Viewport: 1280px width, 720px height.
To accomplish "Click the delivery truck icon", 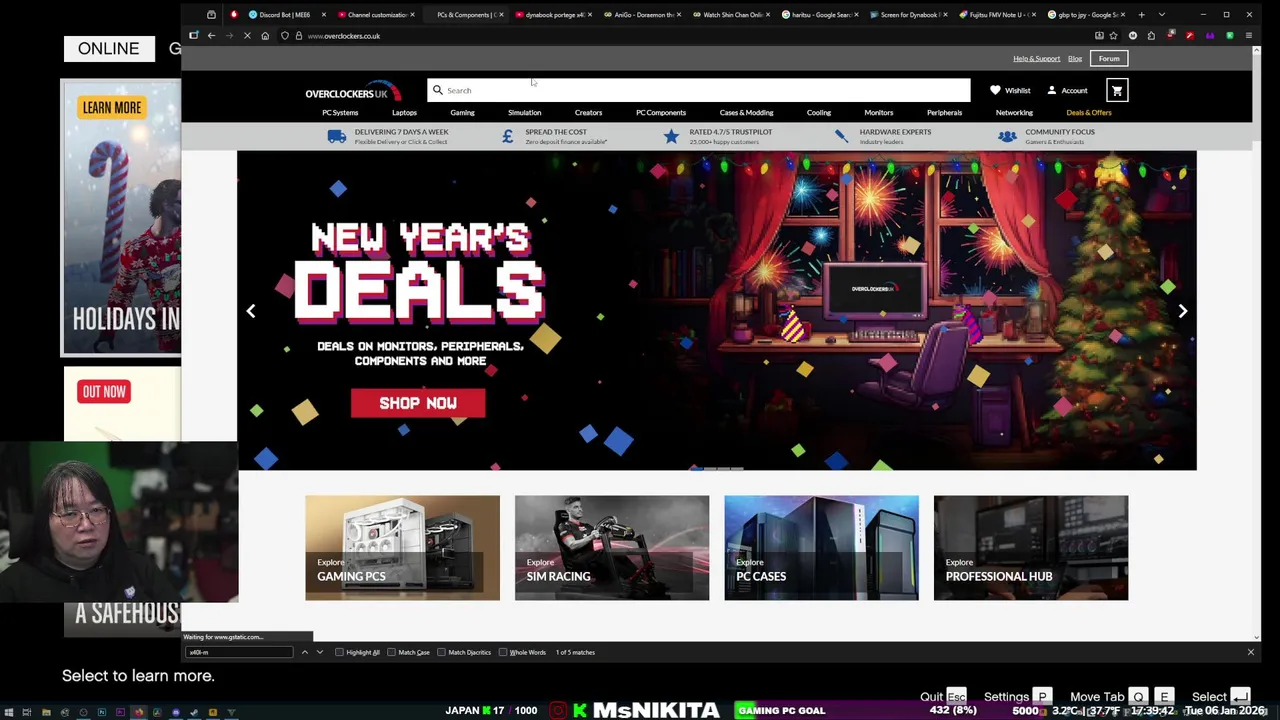I will pyautogui.click(x=337, y=136).
